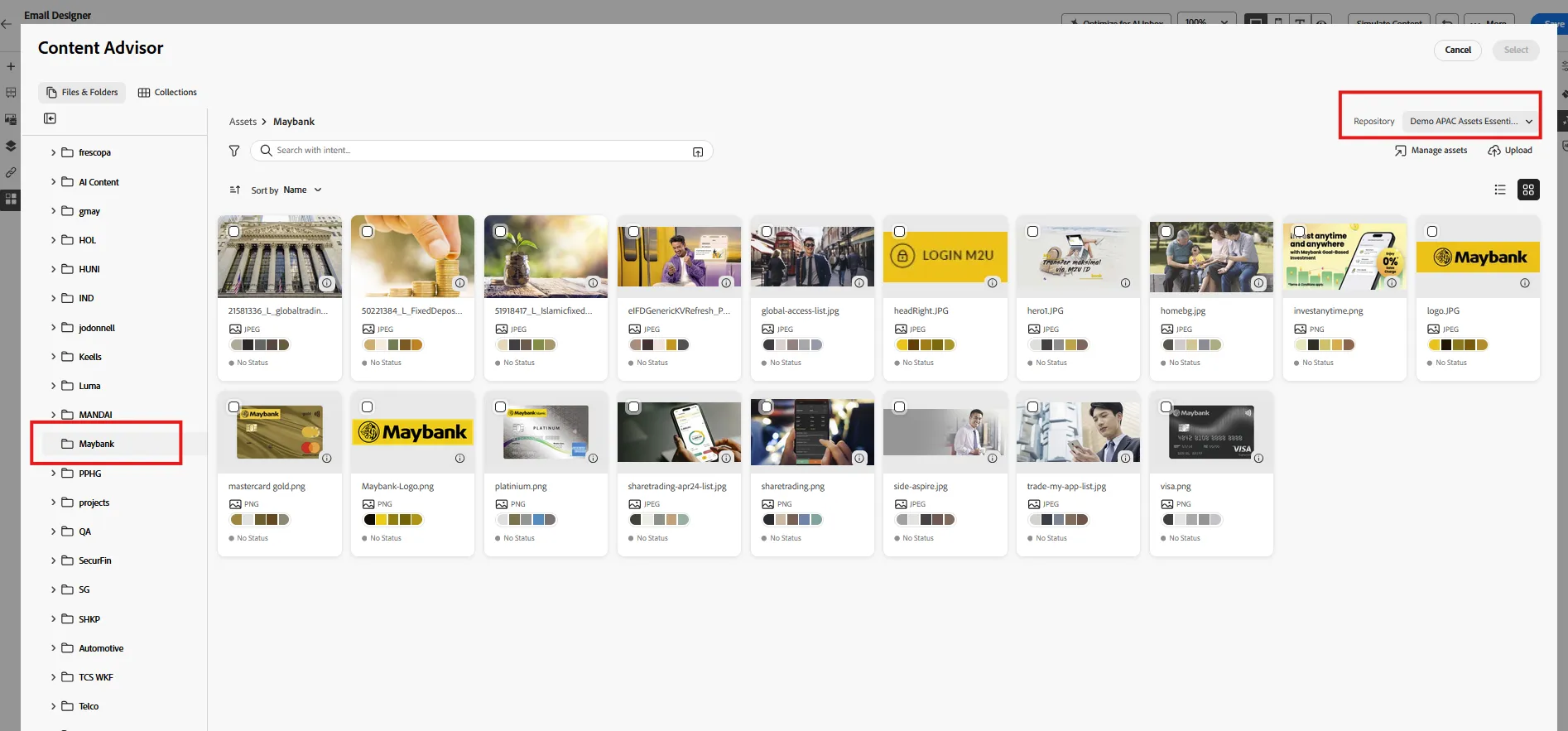Expand the frescopa folder
Screen dimensions: 1568x731
(54, 152)
